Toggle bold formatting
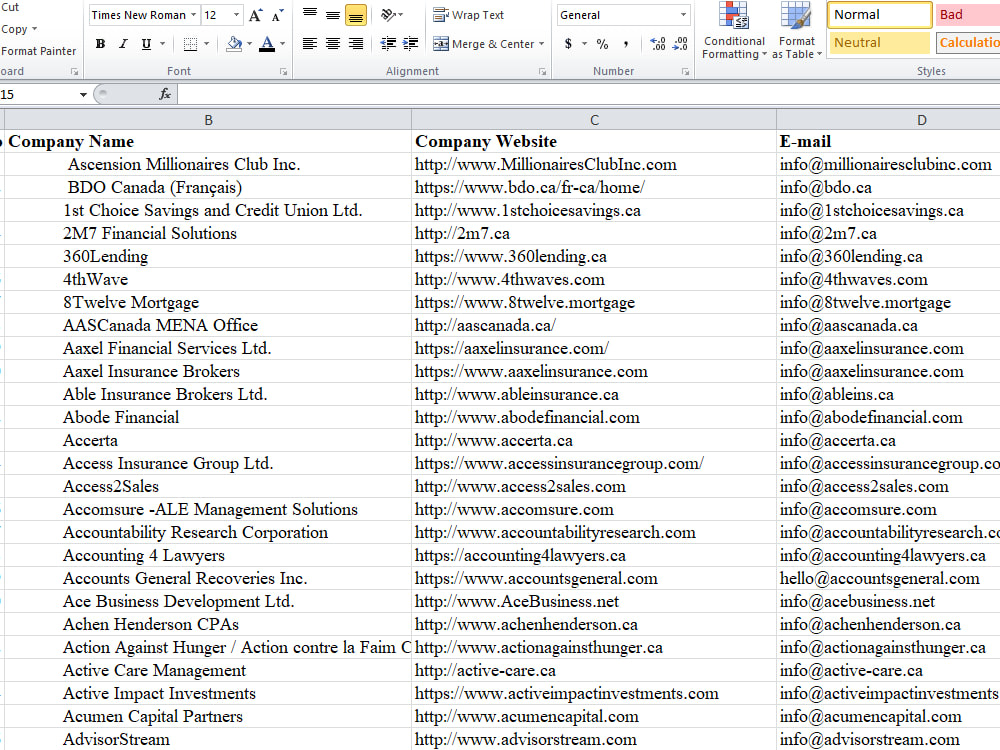The image size is (1000, 750). [100, 44]
